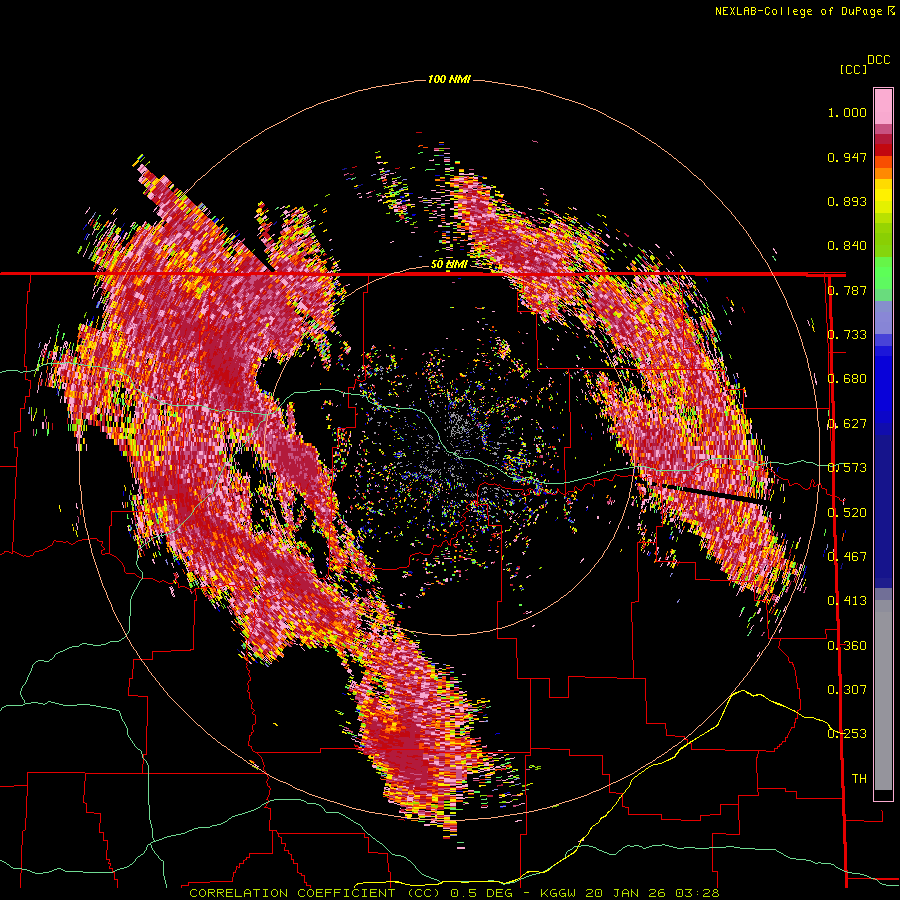Select the 0.893 legend value
Viewport: 900px width, 900px height.
[847, 201]
